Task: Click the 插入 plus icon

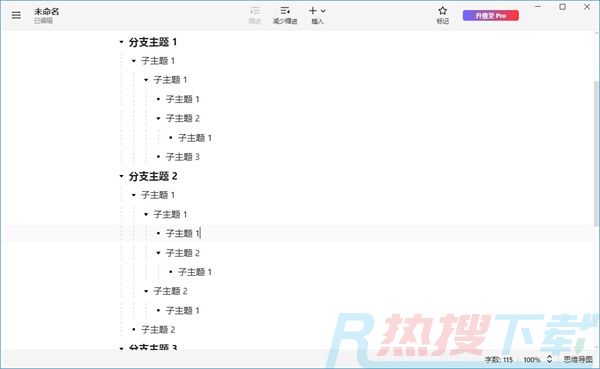Action: [x=313, y=11]
